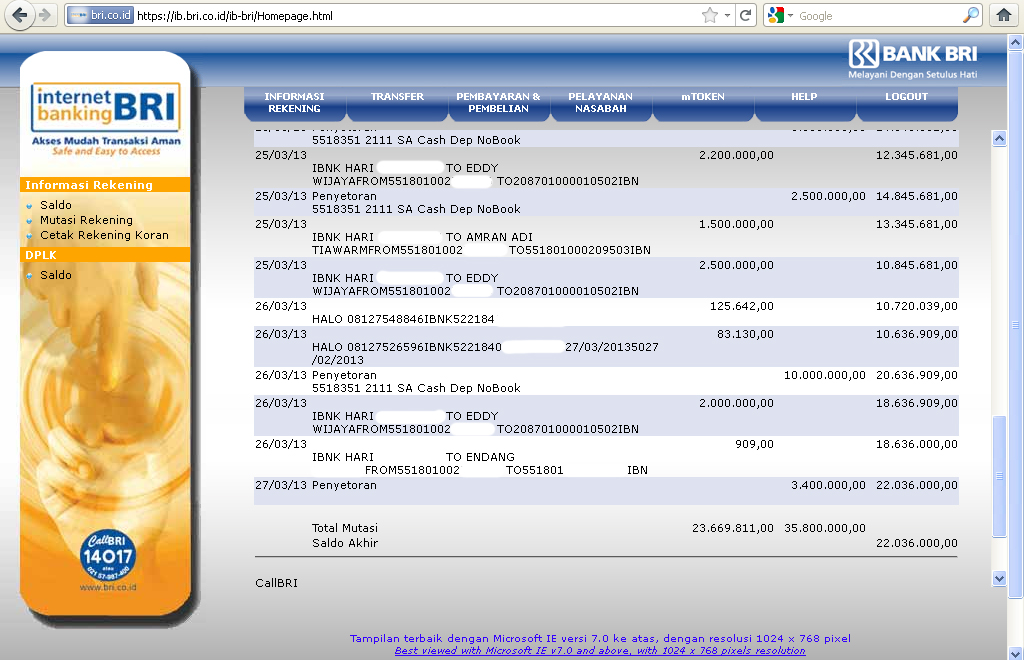This screenshot has width=1024, height=660.
Task: Reload the page with the refresh icon
Action: point(745,15)
